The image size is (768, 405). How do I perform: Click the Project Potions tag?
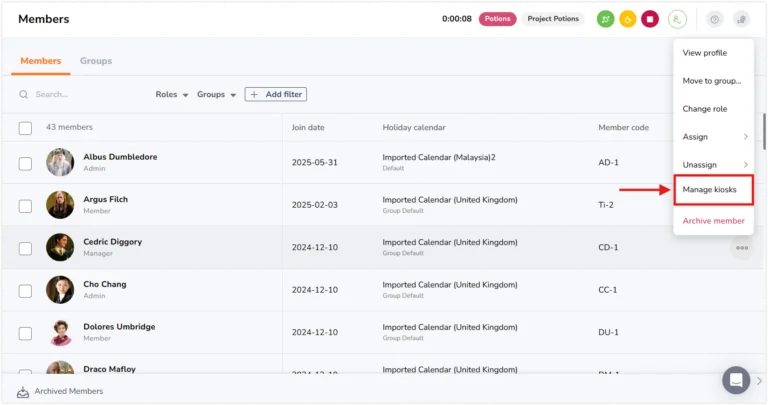[x=553, y=19]
